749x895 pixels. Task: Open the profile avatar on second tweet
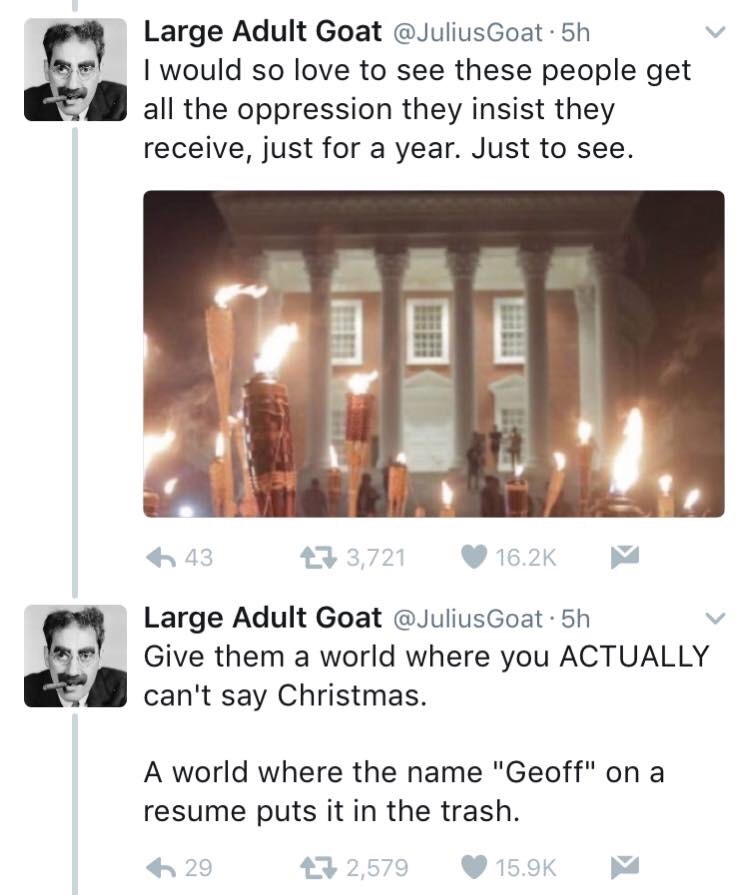pyautogui.click(x=75, y=656)
